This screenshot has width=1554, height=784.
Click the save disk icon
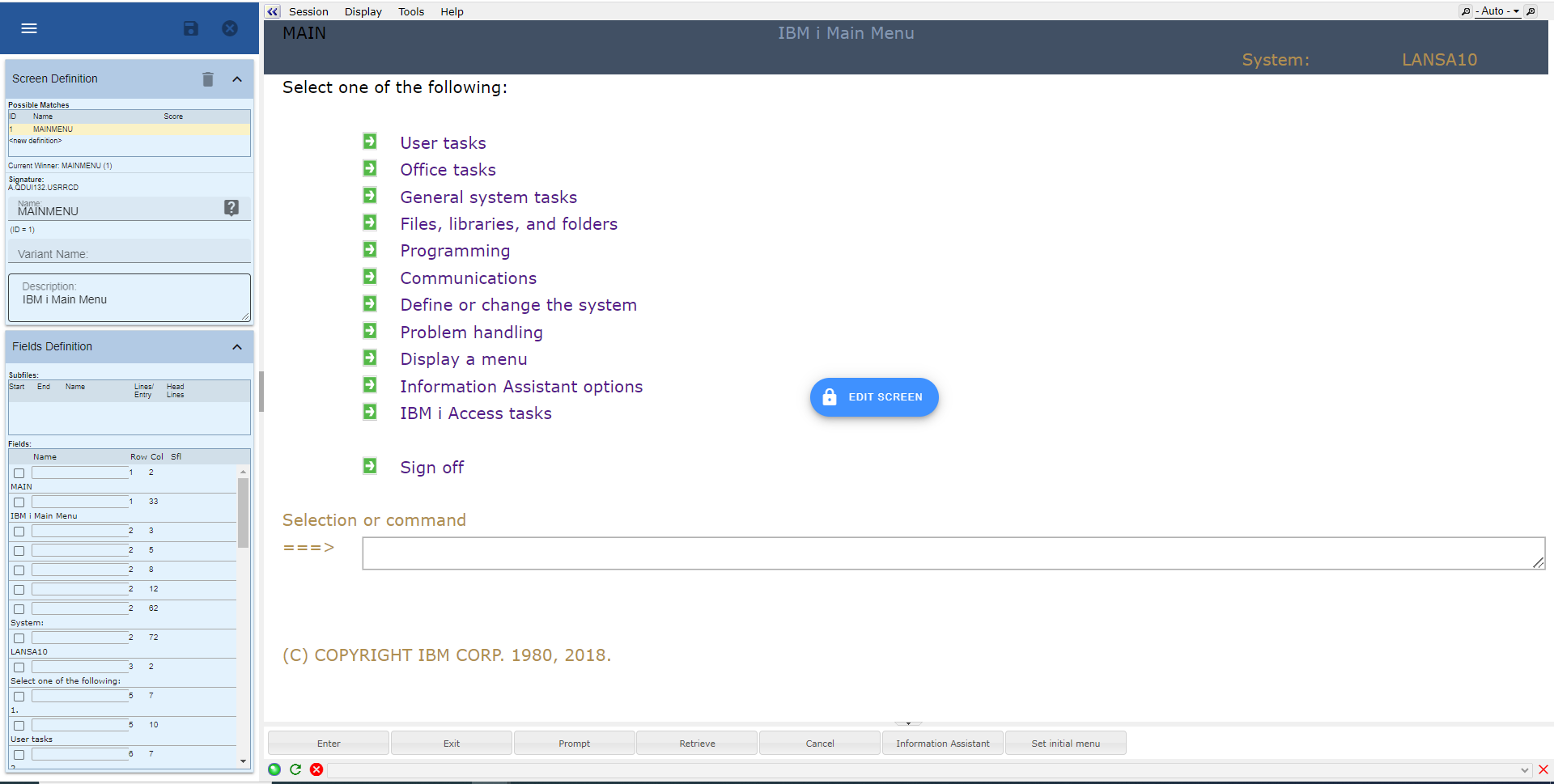pos(191,28)
